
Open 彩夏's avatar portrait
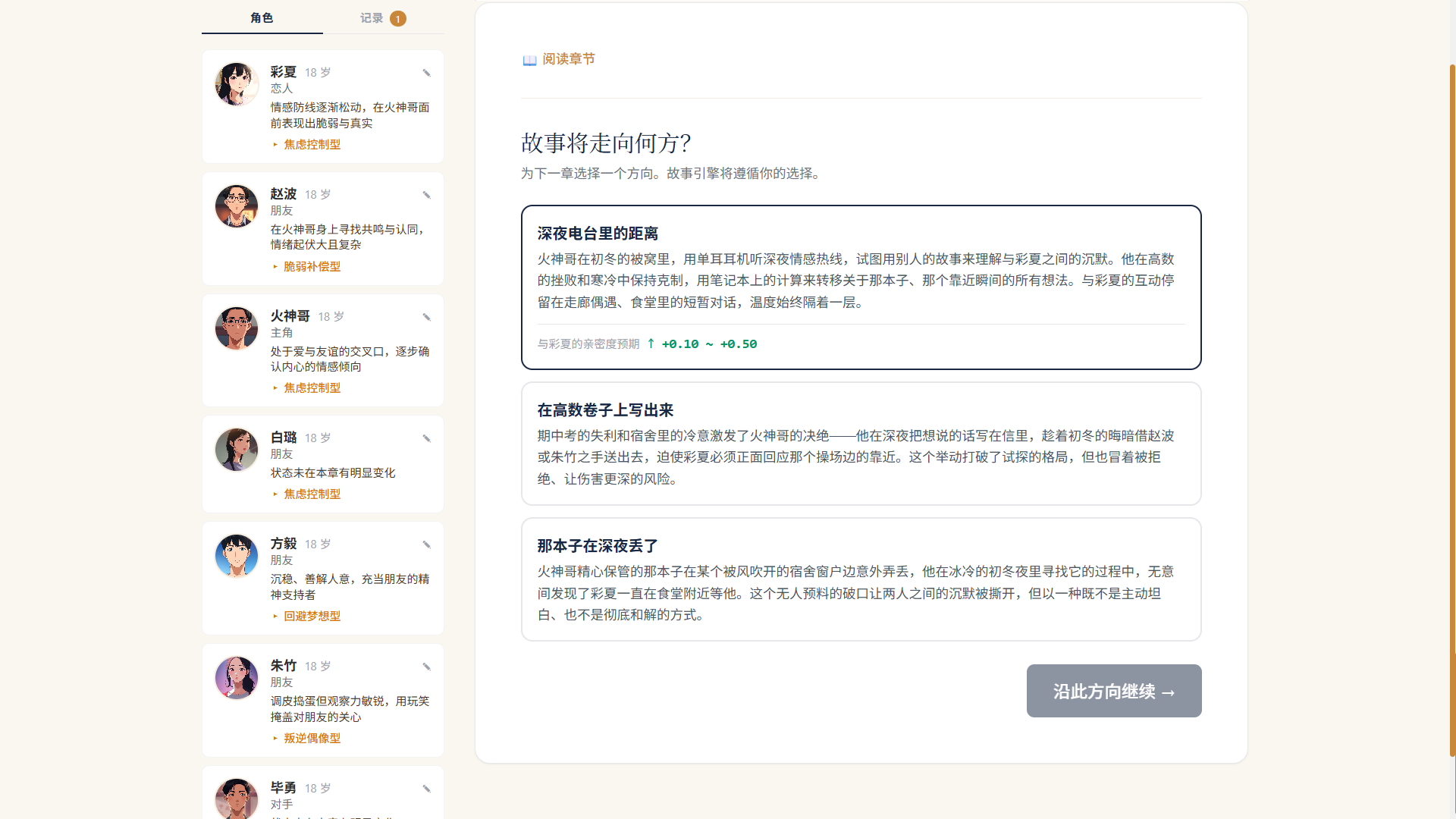tap(237, 83)
